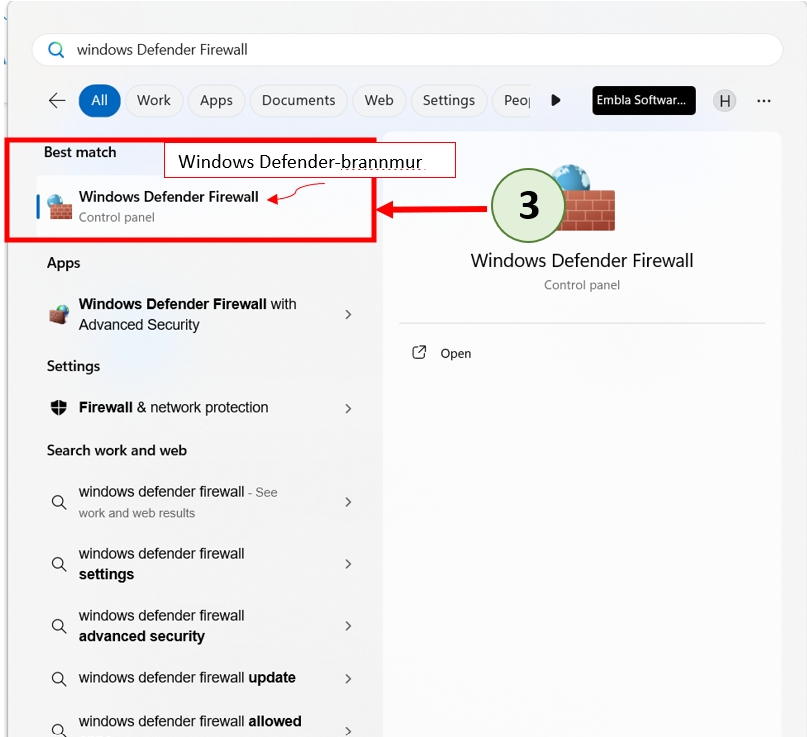This screenshot has width=807, height=737.
Task: Click the magnifier icon in search box
Action: (x=56, y=50)
